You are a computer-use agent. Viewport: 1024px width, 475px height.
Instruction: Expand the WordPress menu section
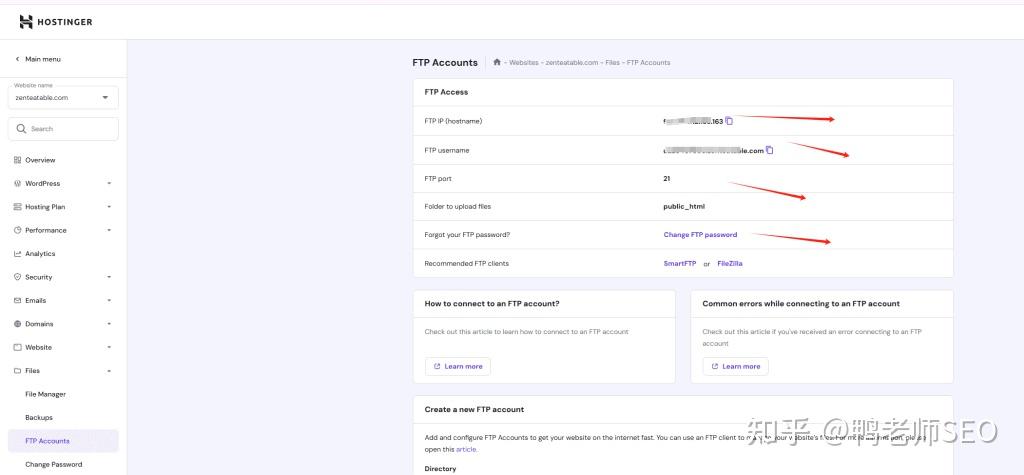pyautogui.click(x=109, y=184)
